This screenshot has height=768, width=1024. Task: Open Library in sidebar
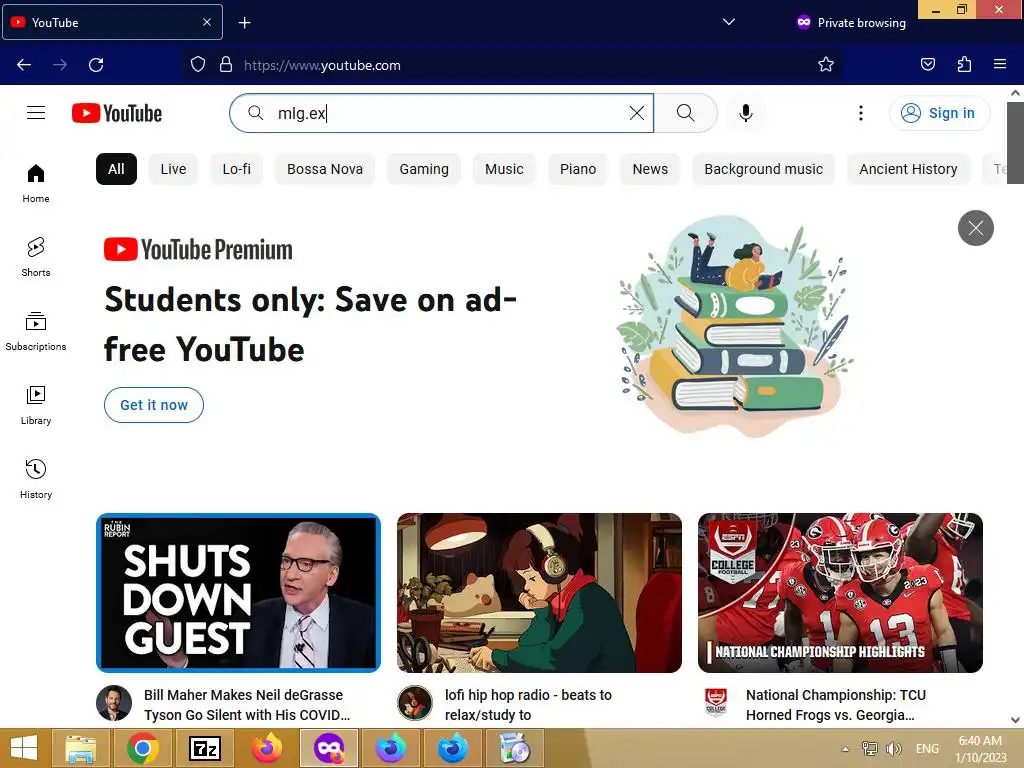tap(36, 405)
